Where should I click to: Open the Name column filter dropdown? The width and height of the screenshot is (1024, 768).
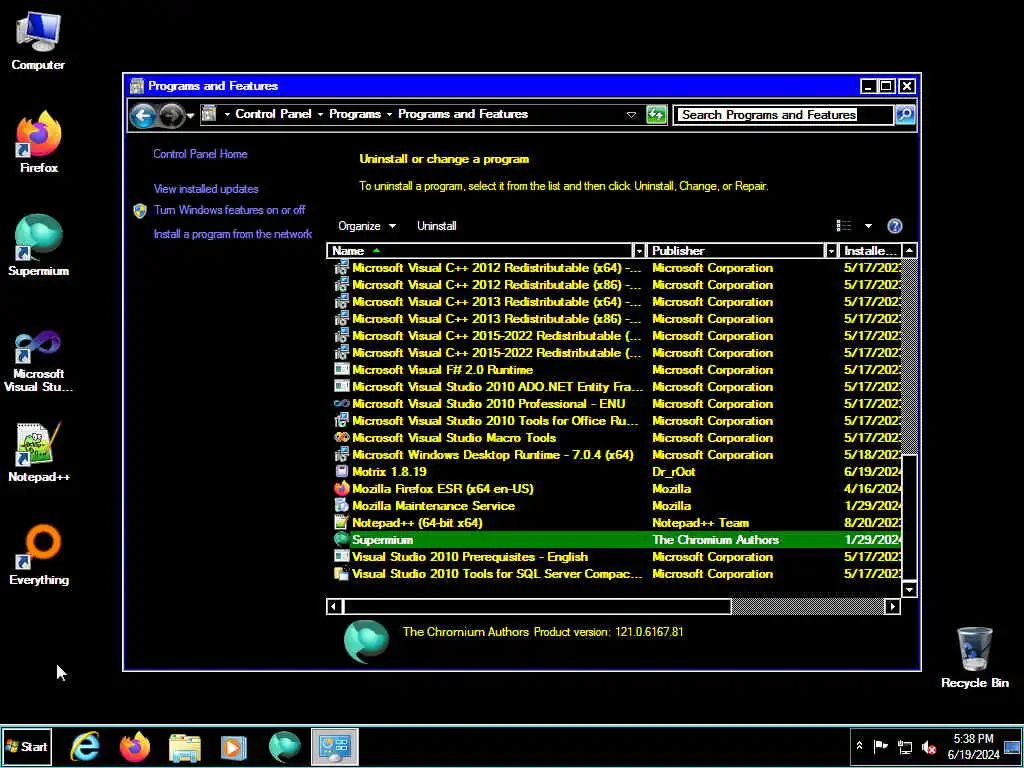pos(639,251)
